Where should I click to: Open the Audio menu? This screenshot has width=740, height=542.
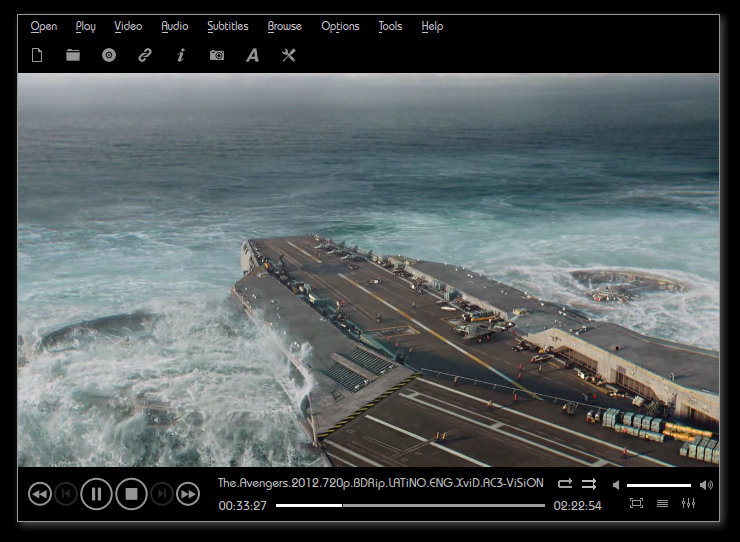(x=175, y=26)
